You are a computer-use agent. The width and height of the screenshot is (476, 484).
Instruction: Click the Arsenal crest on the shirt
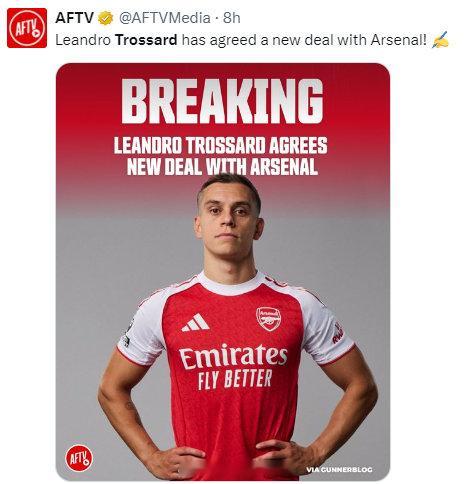(268, 319)
